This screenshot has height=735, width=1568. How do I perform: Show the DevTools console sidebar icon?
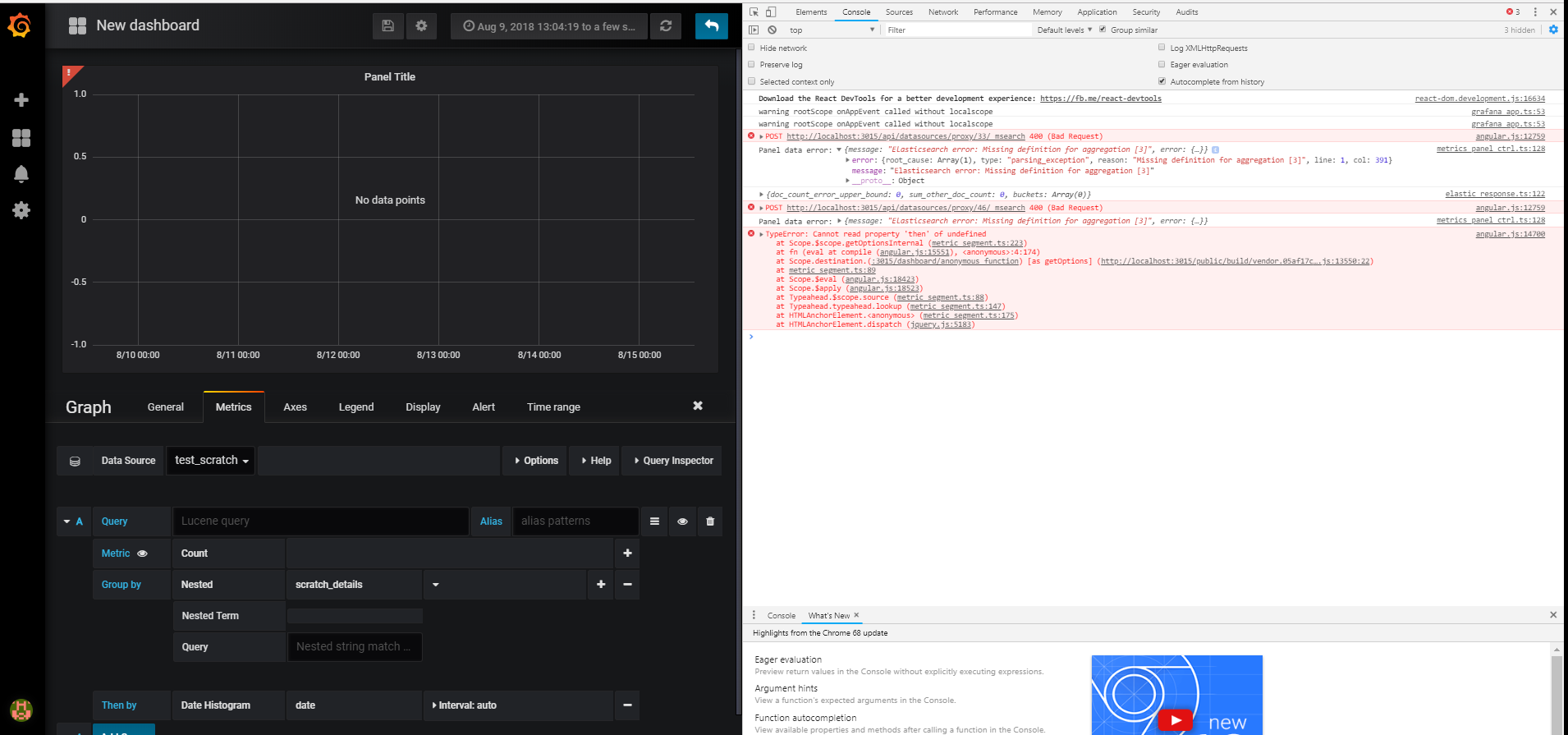pyautogui.click(x=754, y=30)
